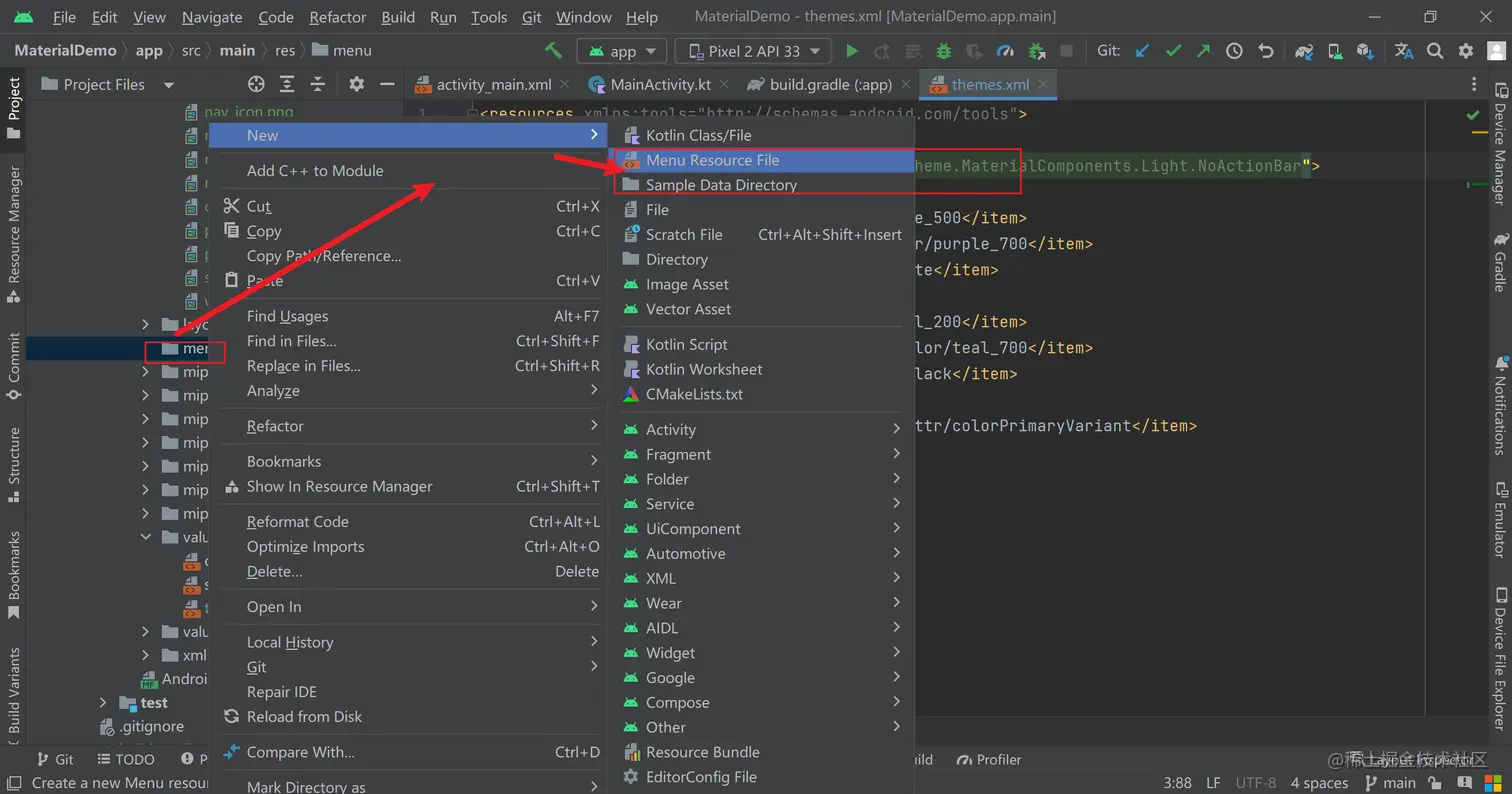Open the Profile app gauge icon
Image resolution: width=1512 pixels, height=794 pixels.
pos(1006,51)
